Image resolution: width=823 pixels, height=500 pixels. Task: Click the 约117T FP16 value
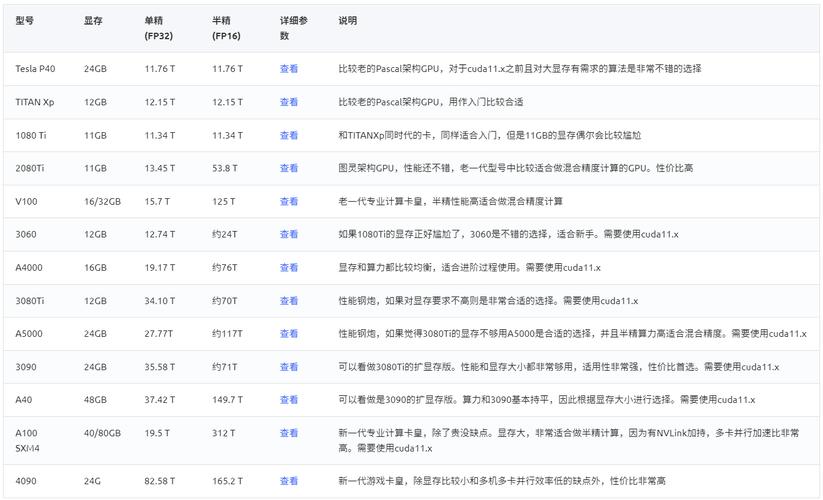coord(227,334)
